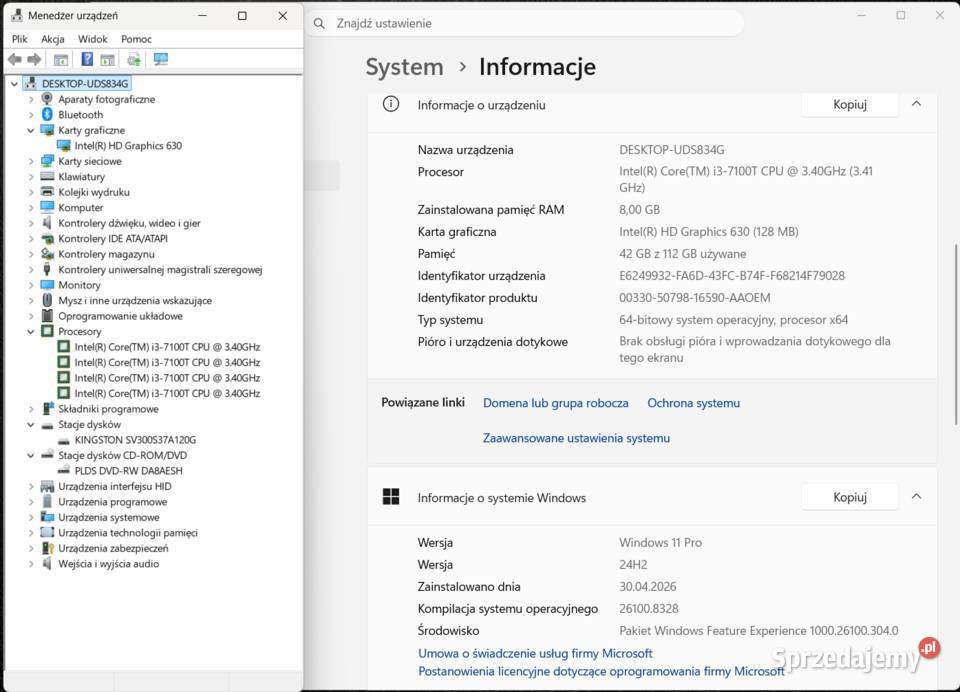Click the Windows 11 Pro value

pos(660,543)
